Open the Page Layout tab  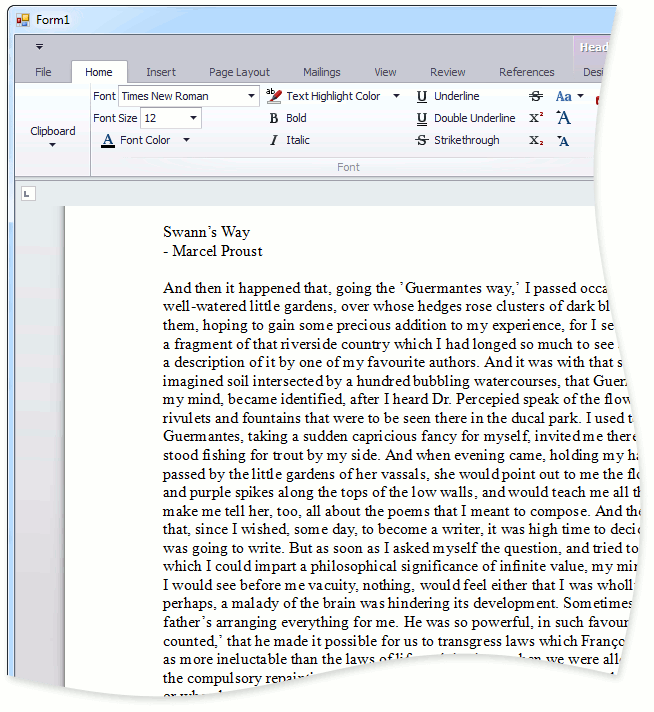(239, 72)
